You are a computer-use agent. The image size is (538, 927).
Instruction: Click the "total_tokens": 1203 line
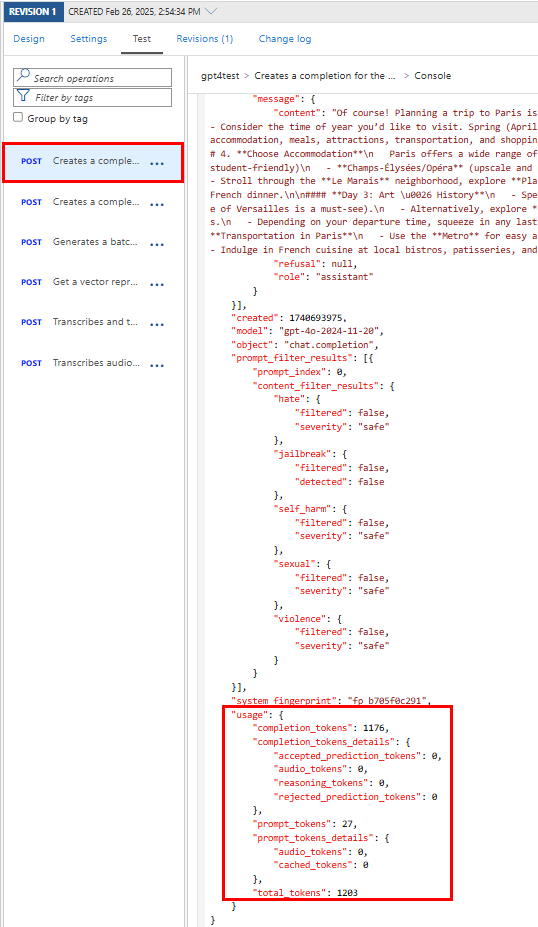[304, 893]
